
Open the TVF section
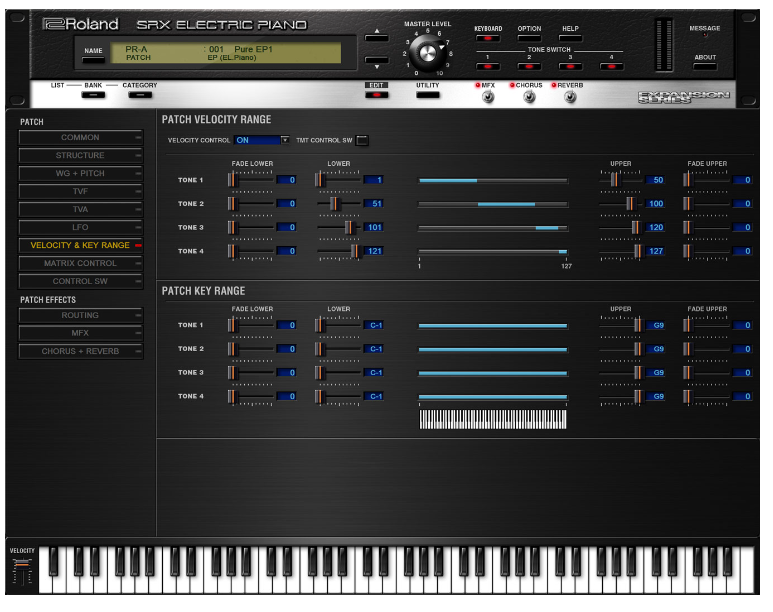[80, 191]
